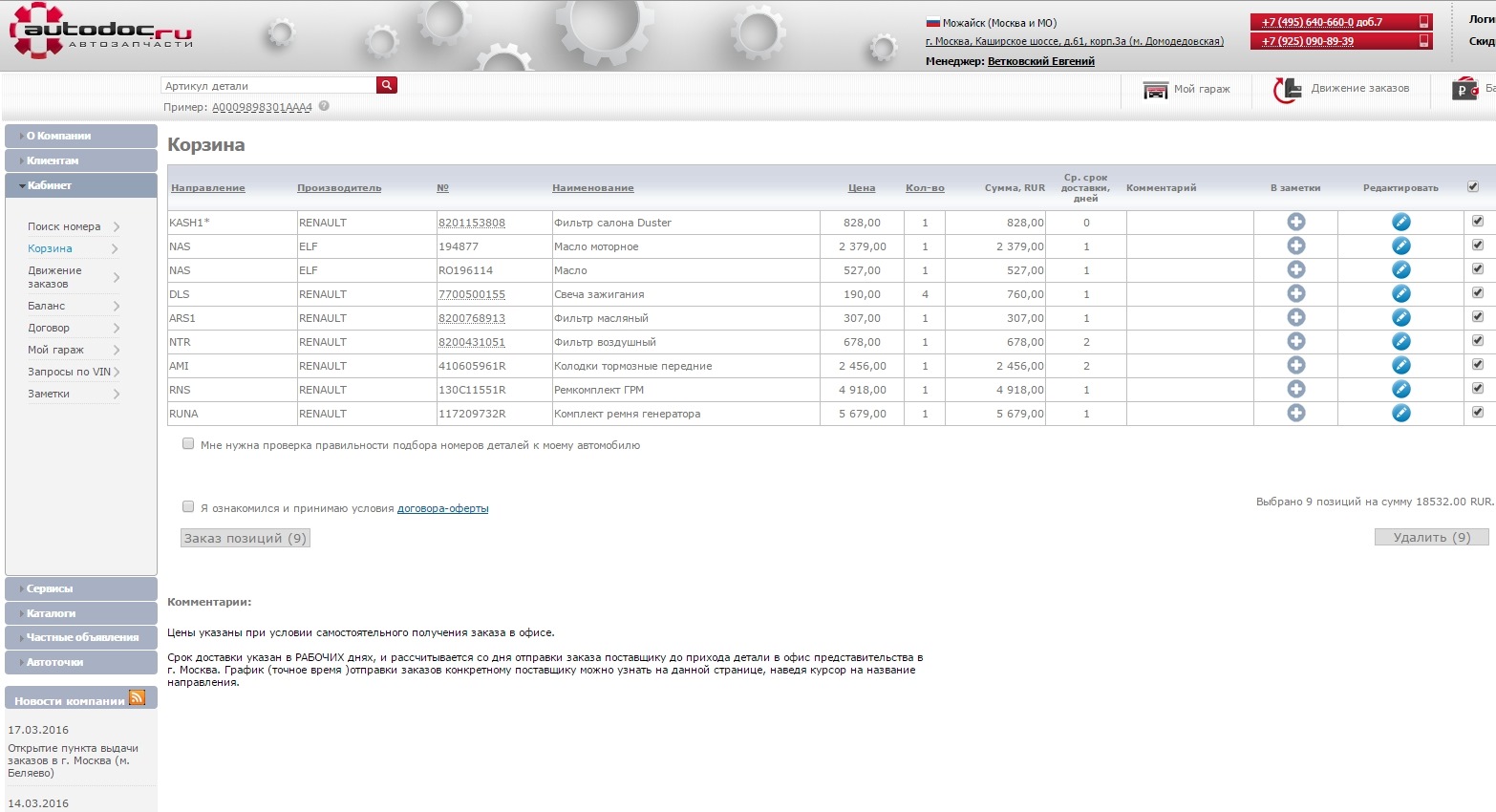The height and width of the screenshot is (812, 1496).
Task: Subscribe via the company news RSS icon
Action: point(137,698)
